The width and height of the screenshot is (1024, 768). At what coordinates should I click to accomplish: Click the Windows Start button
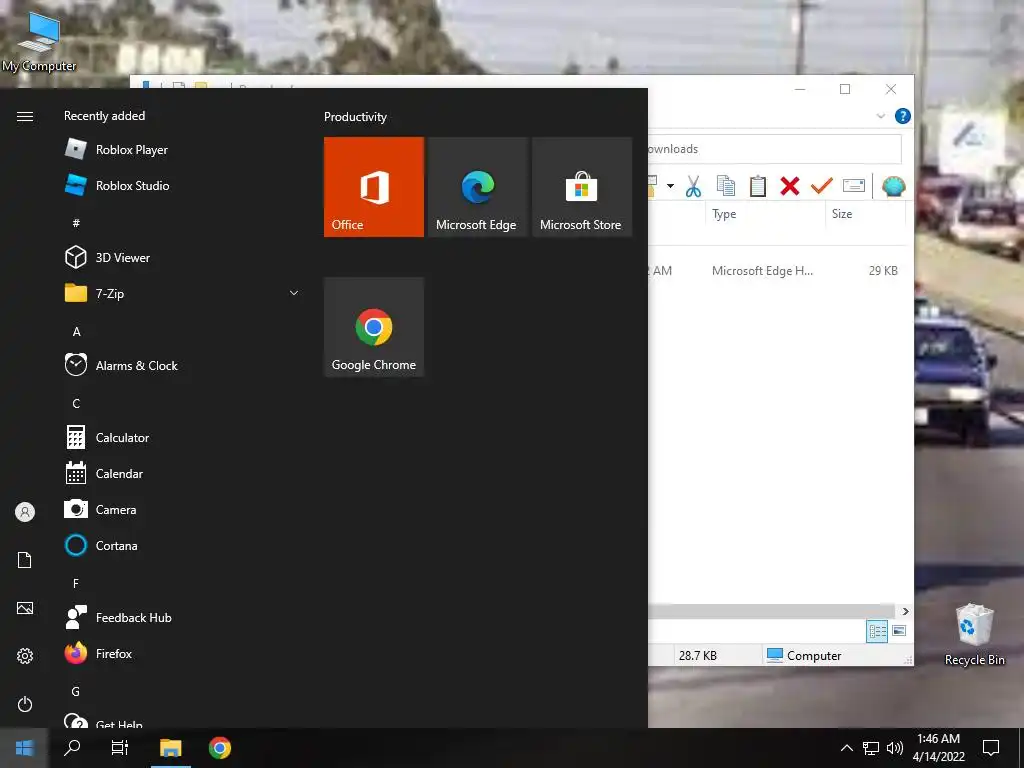24,748
